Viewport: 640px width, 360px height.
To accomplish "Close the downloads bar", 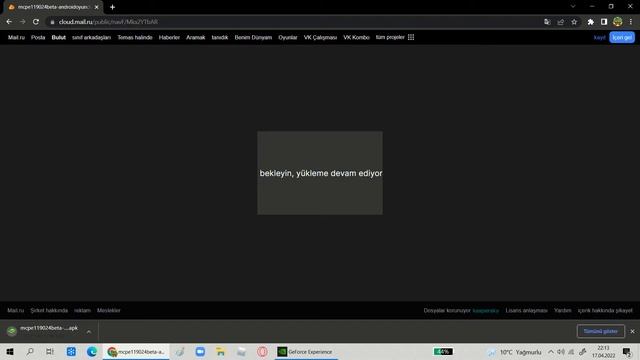I will click(632, 331).
